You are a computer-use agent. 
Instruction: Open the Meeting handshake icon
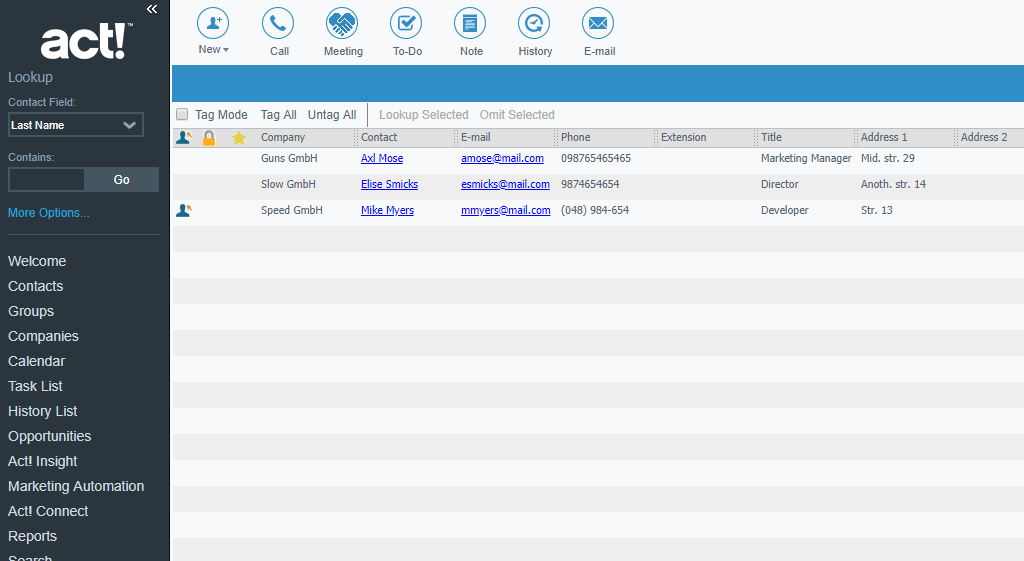click(x=342, y=23)
